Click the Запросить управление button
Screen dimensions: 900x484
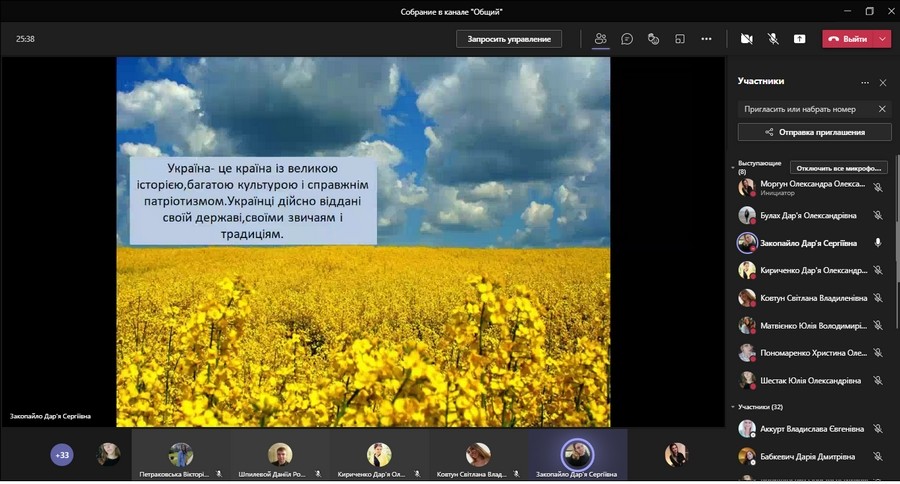pos(509,39)
